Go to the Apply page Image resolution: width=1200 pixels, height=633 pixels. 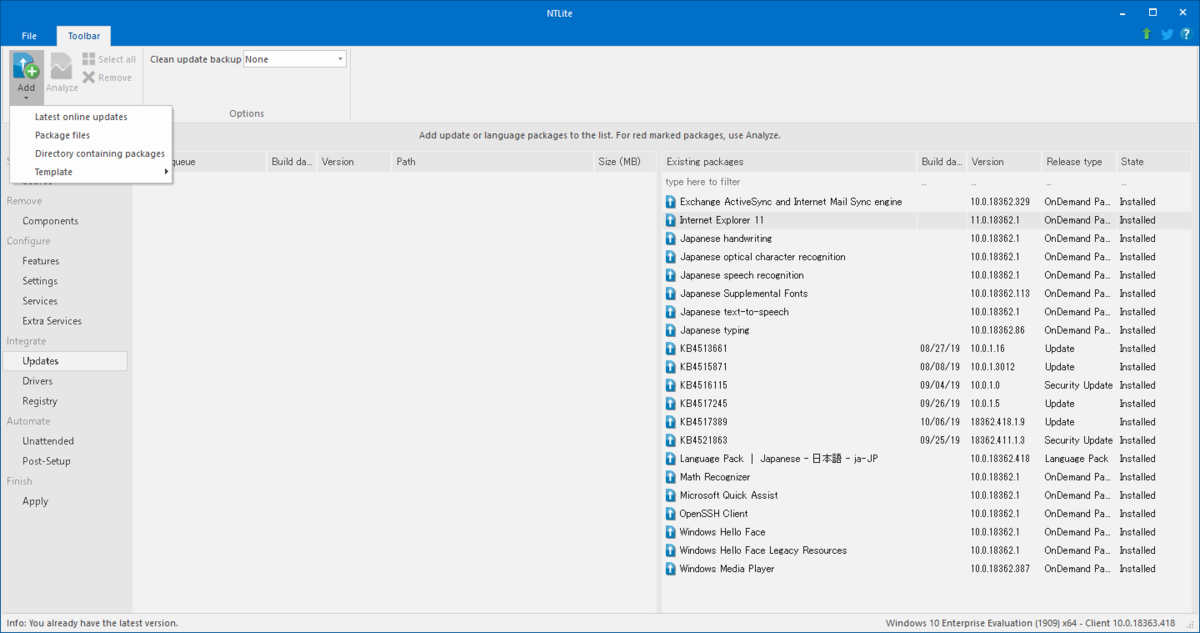click(x=35, y=501)
